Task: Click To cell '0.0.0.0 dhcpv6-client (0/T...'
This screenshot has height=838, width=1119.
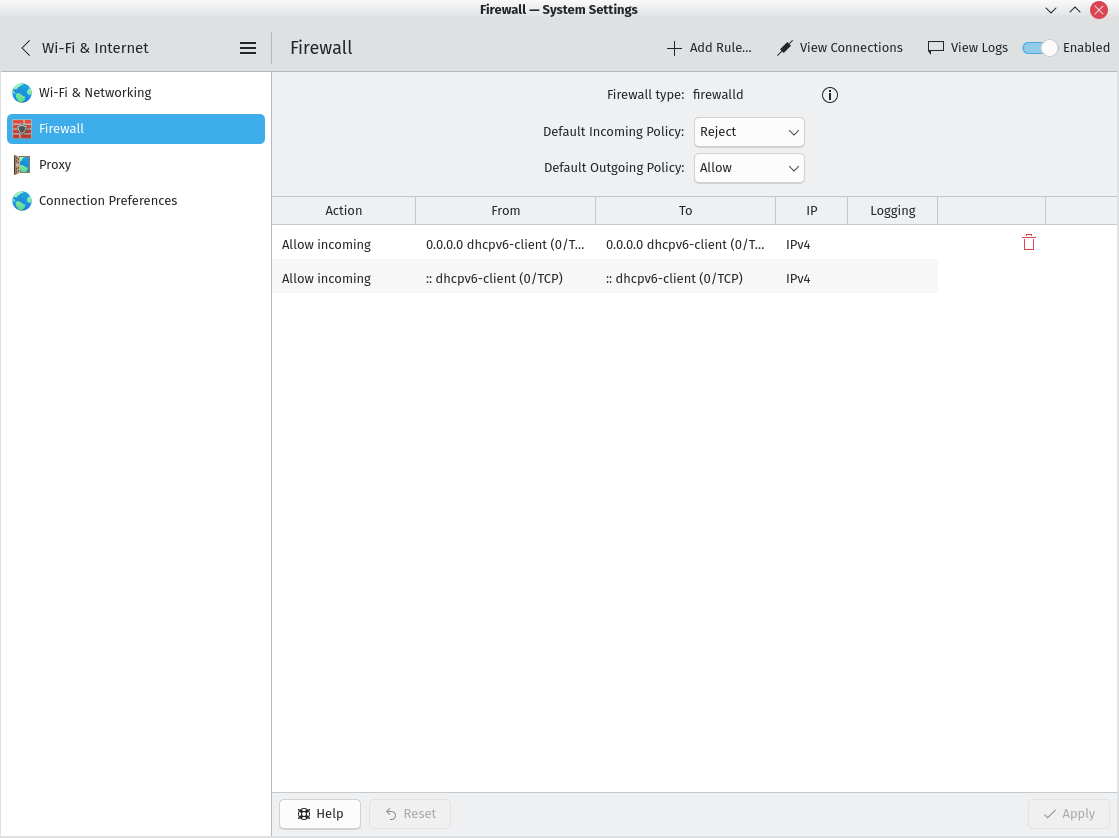Action: (685, 244)
